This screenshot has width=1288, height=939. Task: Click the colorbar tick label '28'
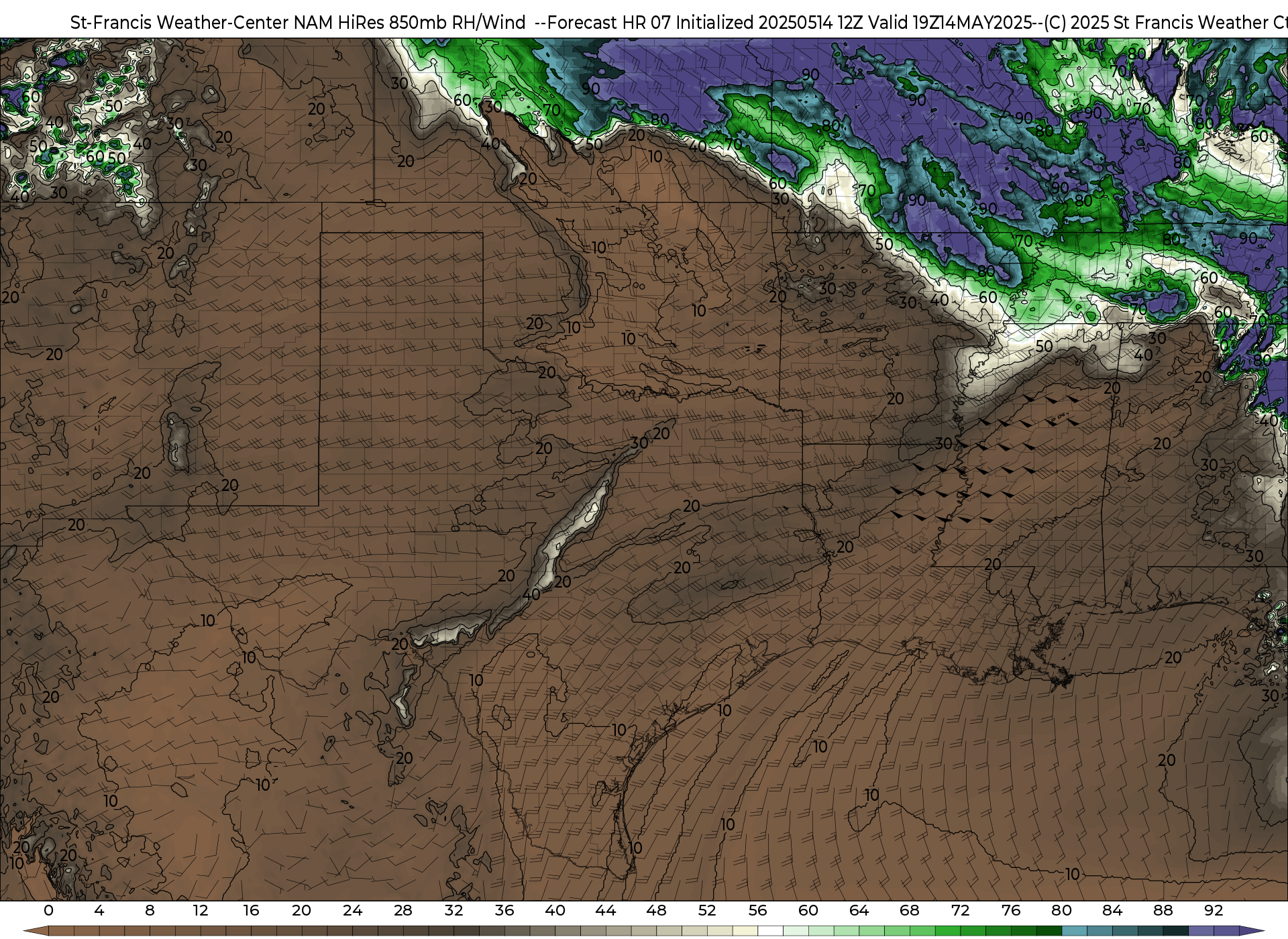point(402,910)
